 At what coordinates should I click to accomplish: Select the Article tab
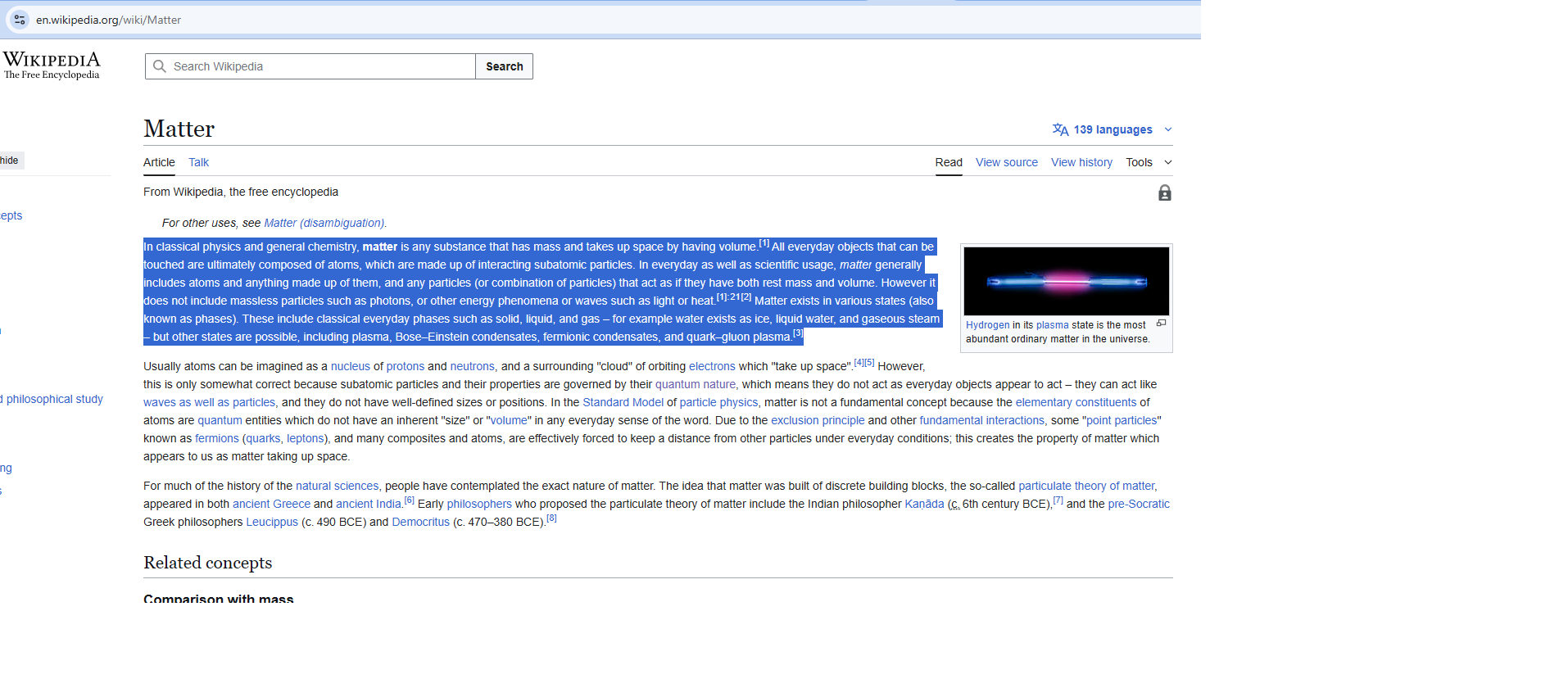click(159, 162)
